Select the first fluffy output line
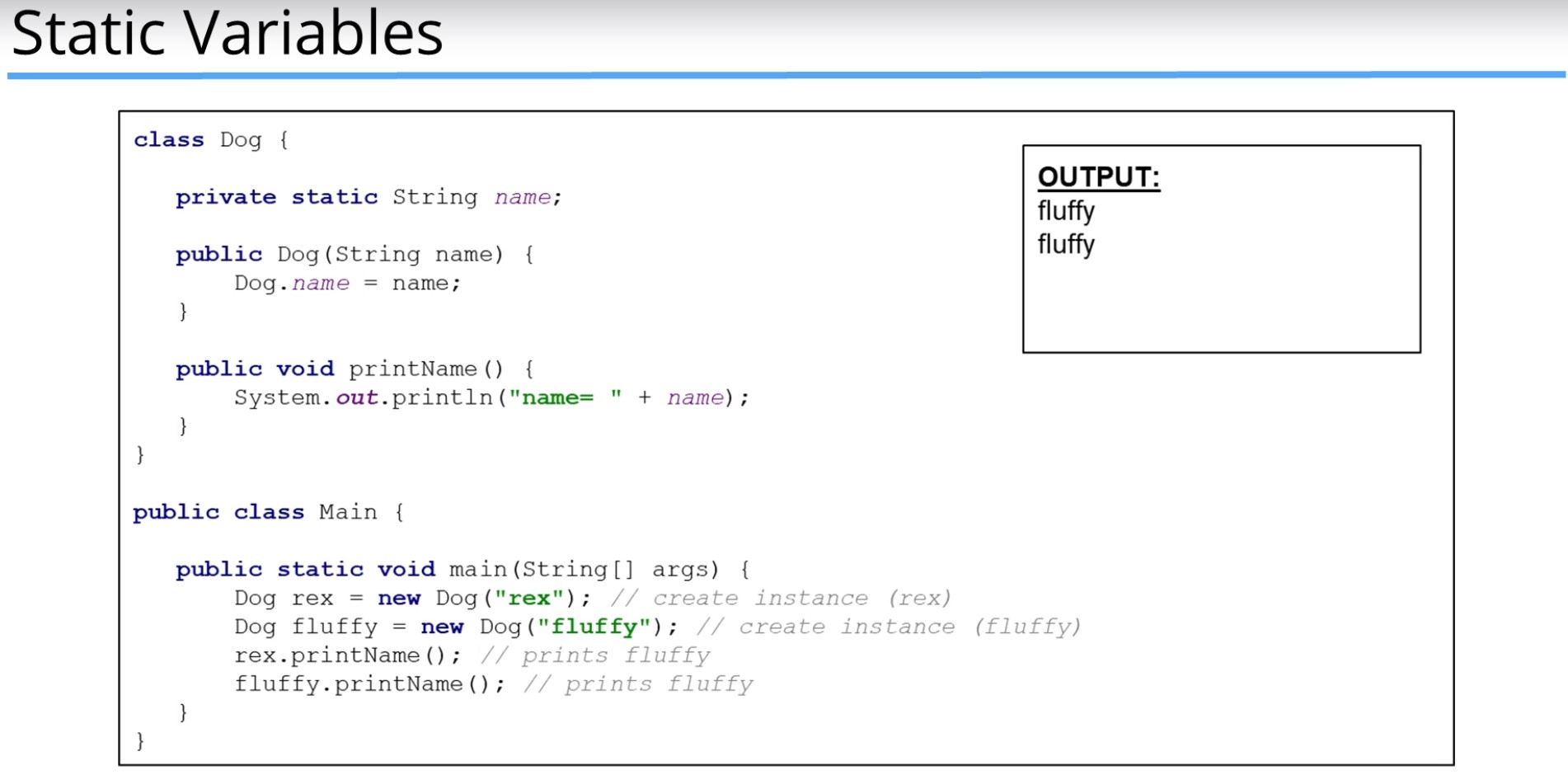 pyautogui.click(x=1065, y=211)
